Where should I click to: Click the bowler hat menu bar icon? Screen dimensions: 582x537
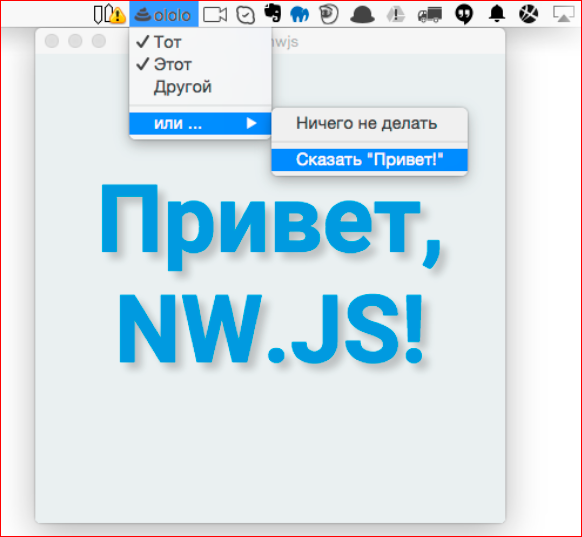(x=362, y=15)
